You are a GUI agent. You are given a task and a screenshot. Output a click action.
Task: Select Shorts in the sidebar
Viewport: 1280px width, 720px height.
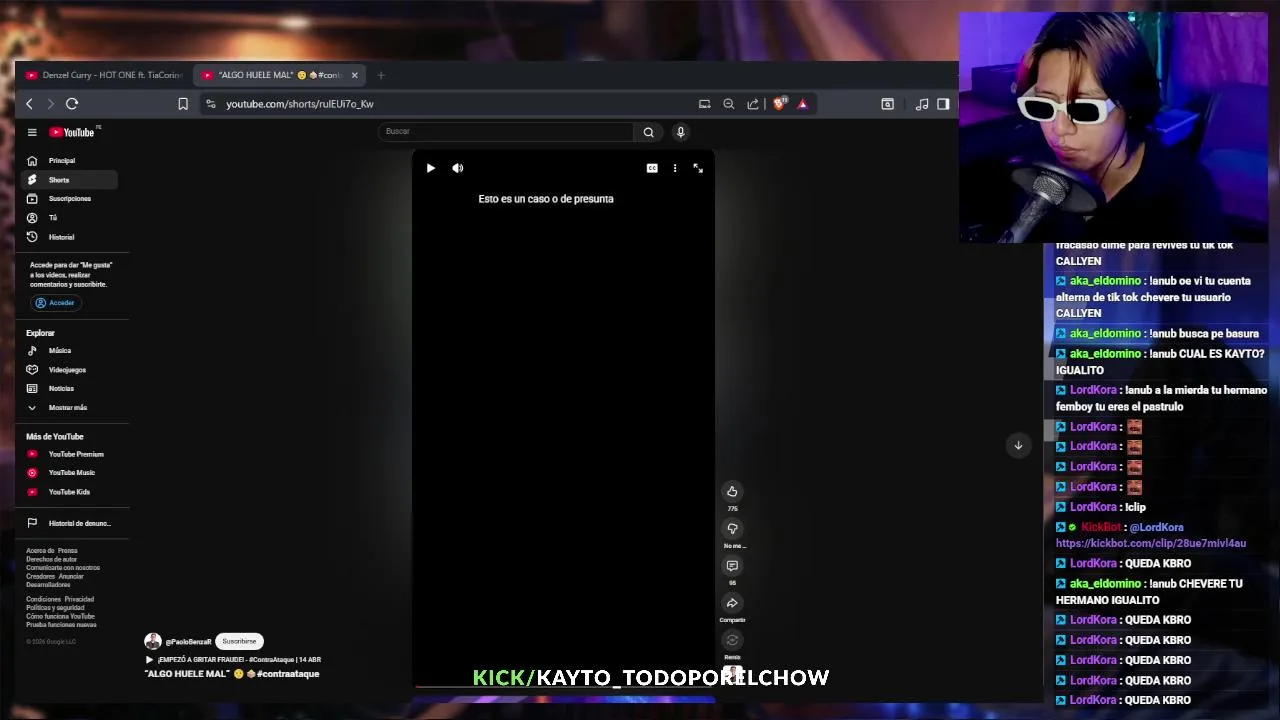[69, 180]
